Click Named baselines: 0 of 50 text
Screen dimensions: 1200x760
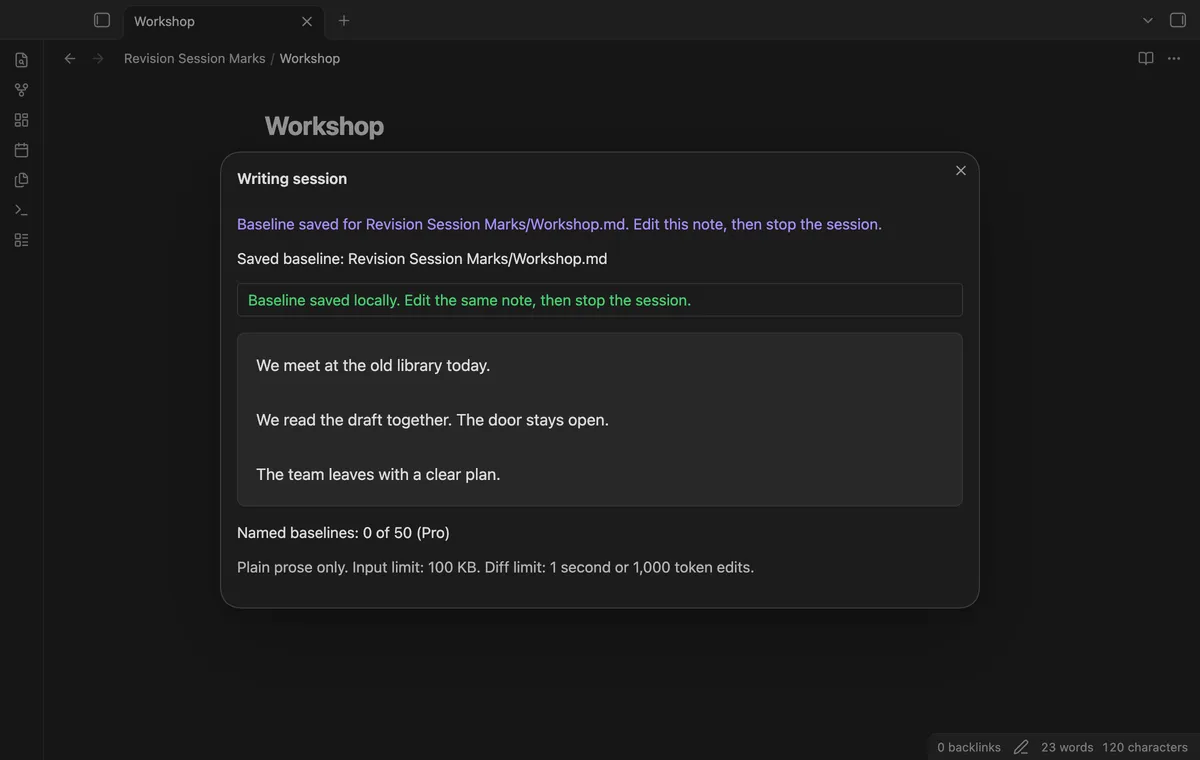(x=343, y=533)
